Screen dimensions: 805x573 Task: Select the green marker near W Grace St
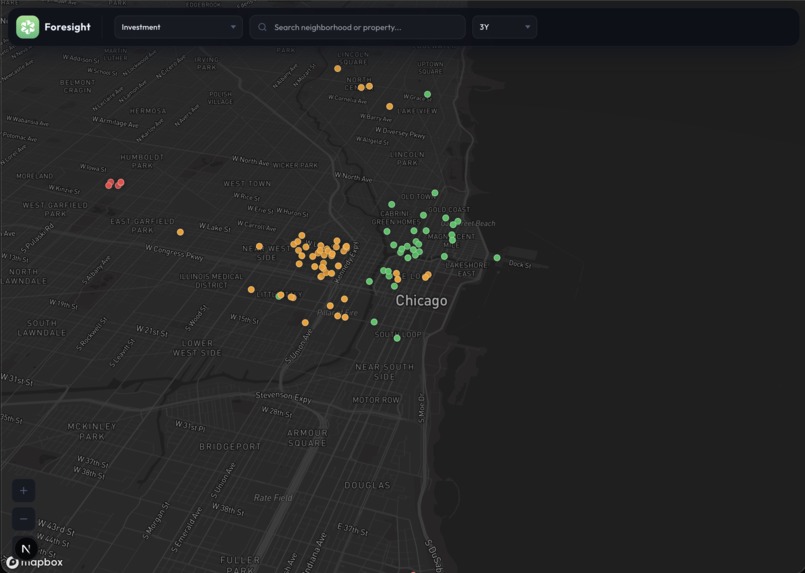coord(427,94)
